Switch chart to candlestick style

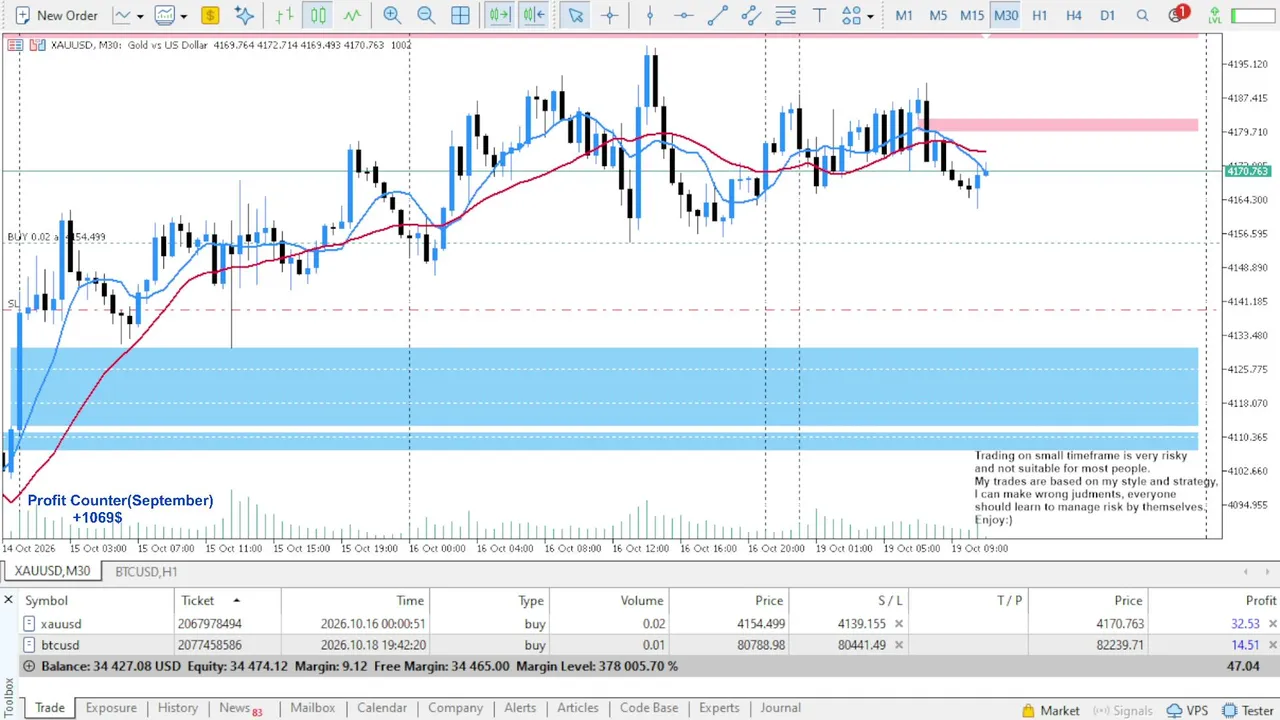[318, 15]
